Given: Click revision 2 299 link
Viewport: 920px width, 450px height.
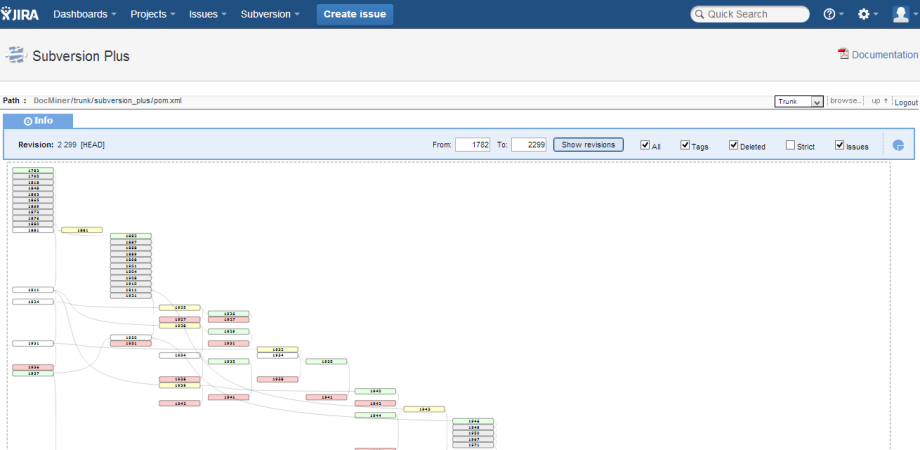Looking at the screenshot, I should pos(67,144).
